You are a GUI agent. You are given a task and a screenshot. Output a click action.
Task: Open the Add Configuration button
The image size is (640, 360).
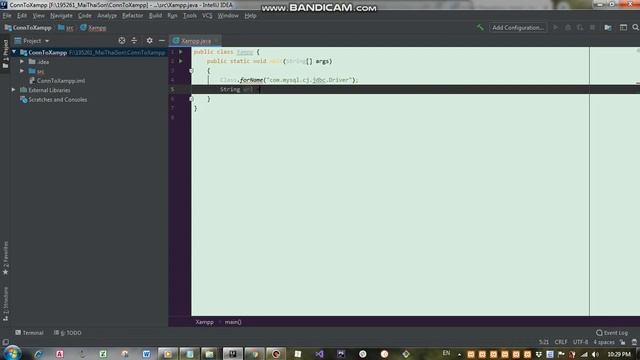point(518,28)
